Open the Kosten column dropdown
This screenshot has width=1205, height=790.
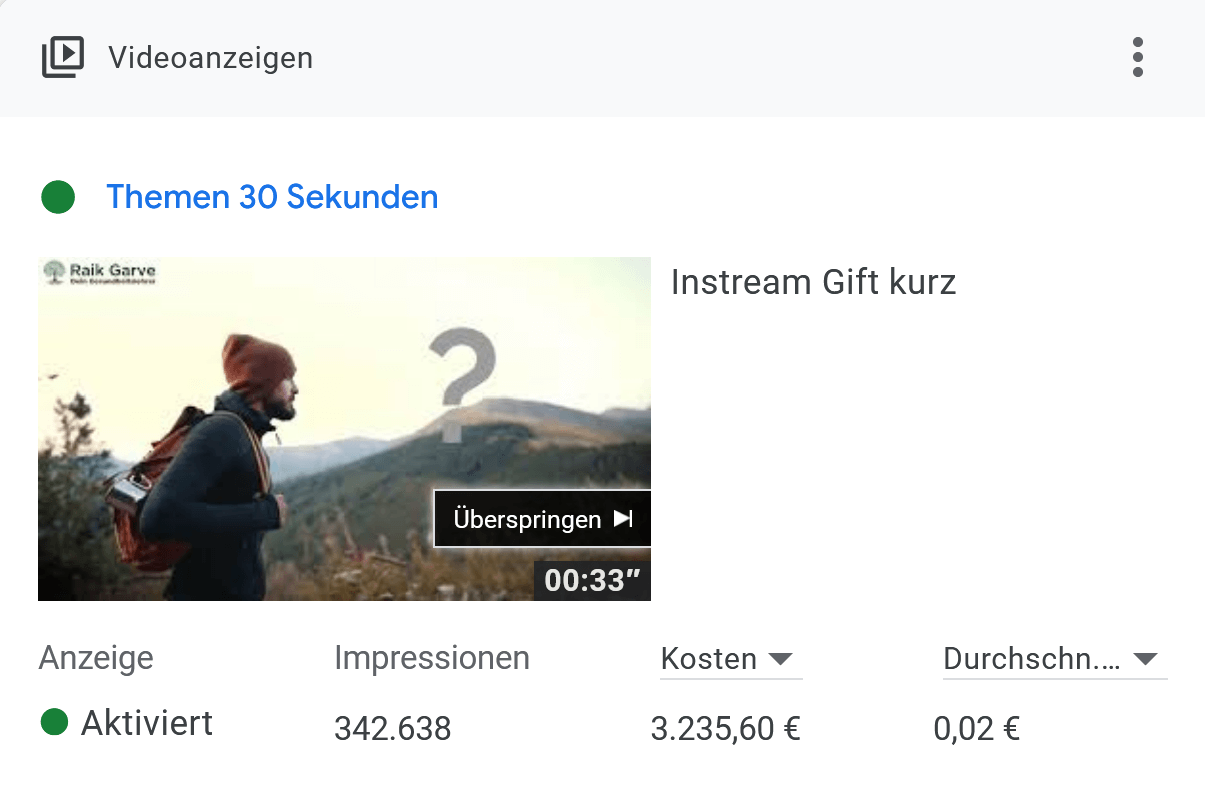point(731,659)
